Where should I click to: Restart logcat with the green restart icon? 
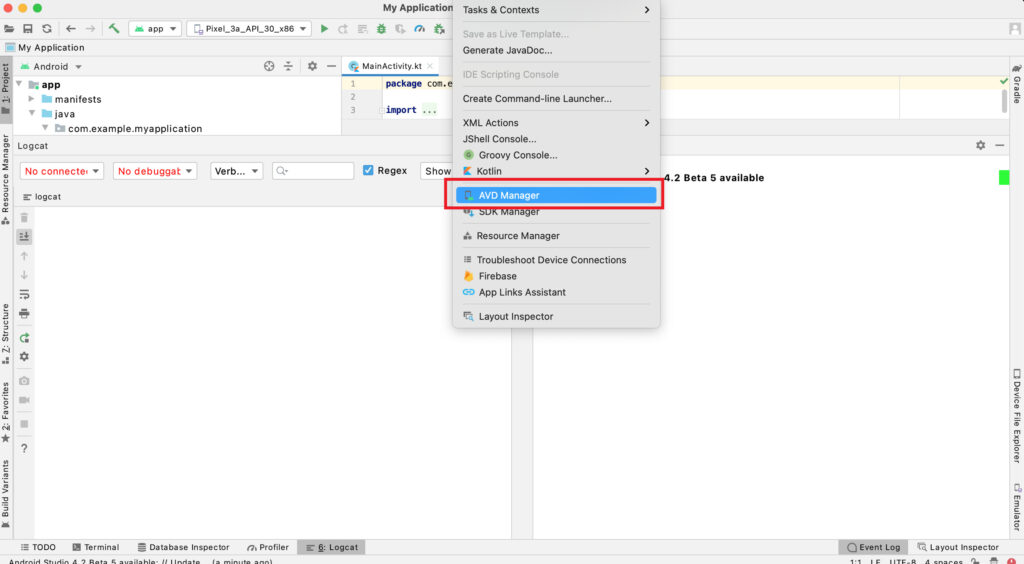(x=24, y=337)
